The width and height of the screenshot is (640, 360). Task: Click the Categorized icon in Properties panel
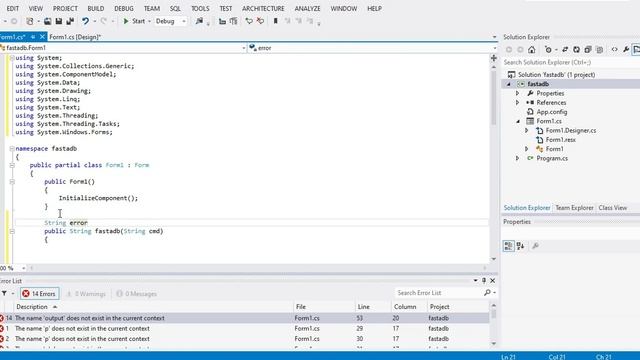pos(509,246)
